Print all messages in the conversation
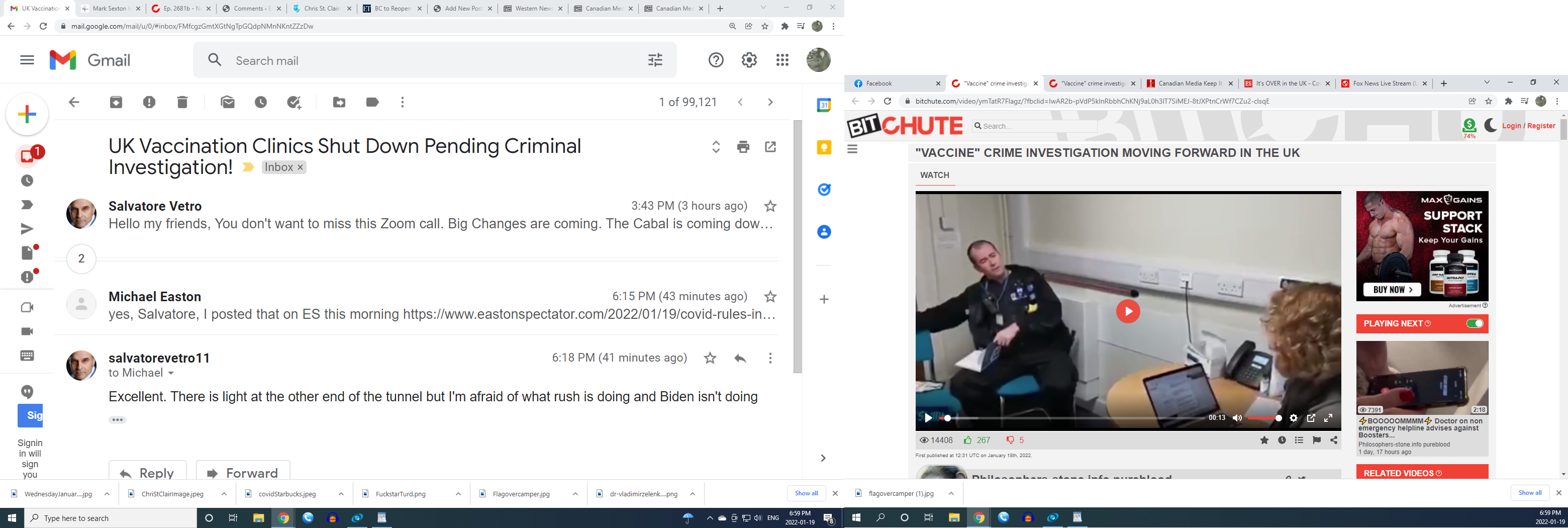Viewport: 1568px width, 528px height. pyautogui.click(x=743, y=147)
